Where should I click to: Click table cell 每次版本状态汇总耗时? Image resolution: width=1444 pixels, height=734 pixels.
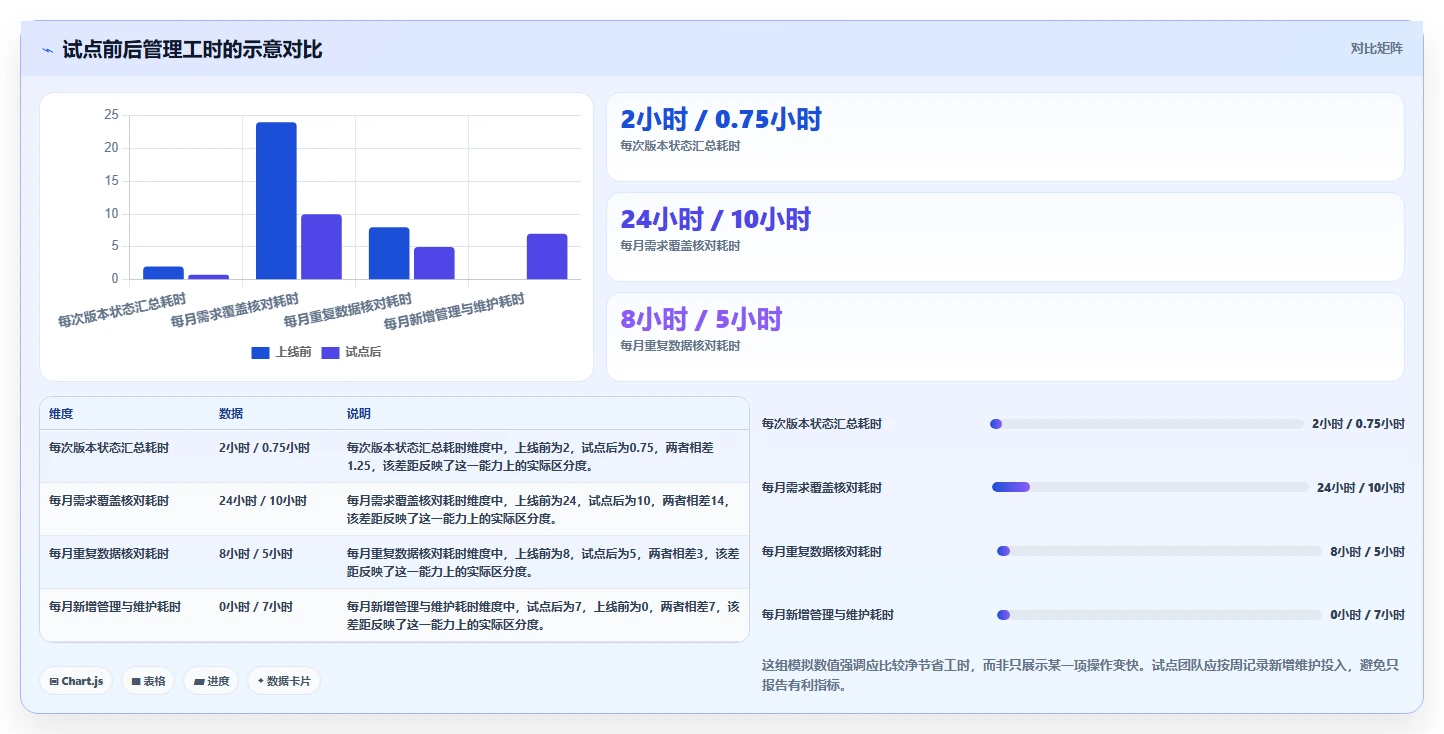coord(109,448)
